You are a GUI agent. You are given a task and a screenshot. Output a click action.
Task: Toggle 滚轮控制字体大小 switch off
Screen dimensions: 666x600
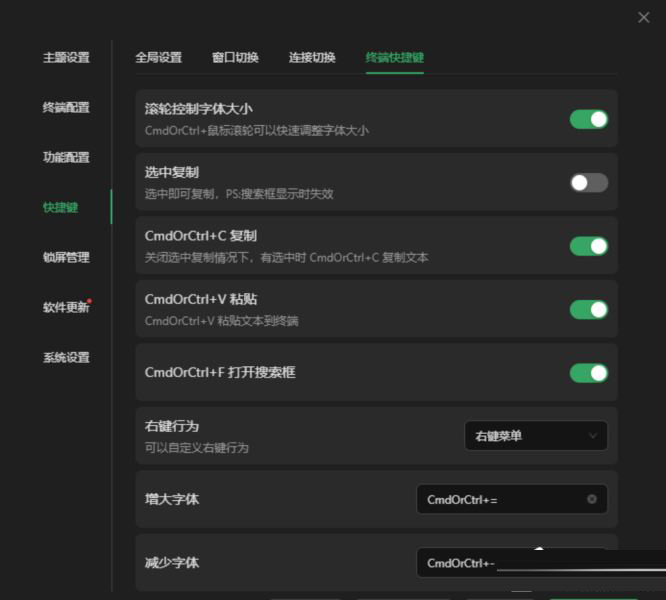(589, 119)
